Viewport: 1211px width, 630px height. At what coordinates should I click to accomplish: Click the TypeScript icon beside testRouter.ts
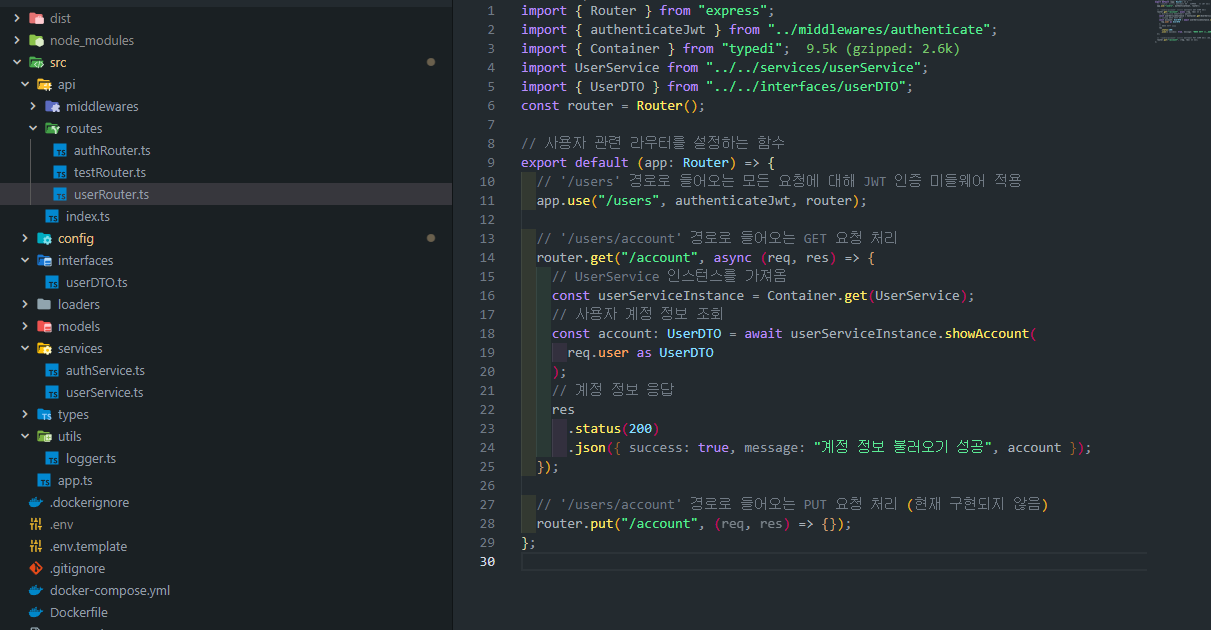[x=61, y=172]
